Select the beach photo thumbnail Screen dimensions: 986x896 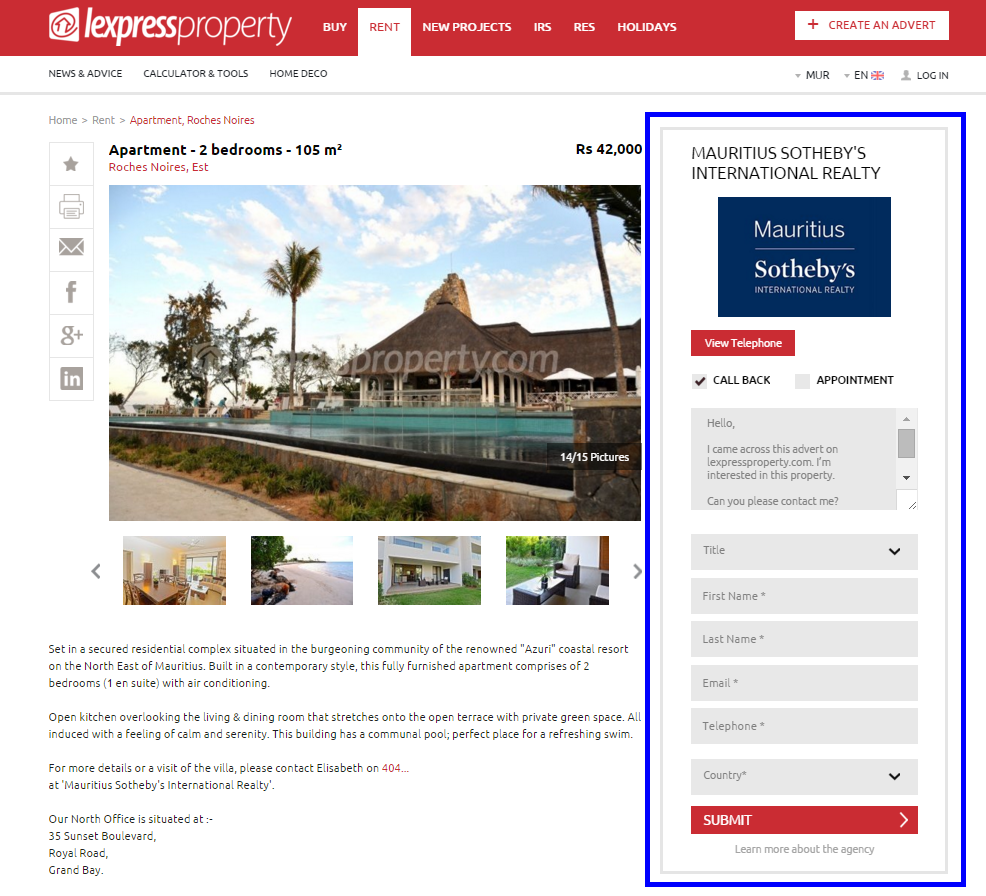pos(302,570)
